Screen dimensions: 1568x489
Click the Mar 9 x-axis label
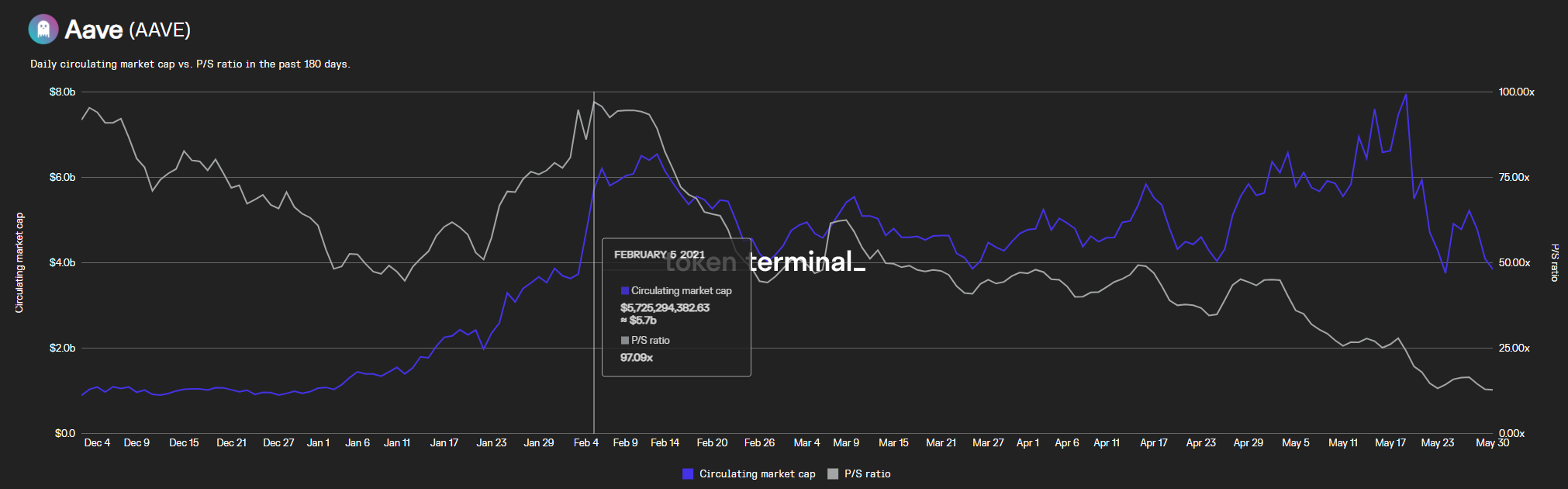pyautogui.click(x=846, y=442)
